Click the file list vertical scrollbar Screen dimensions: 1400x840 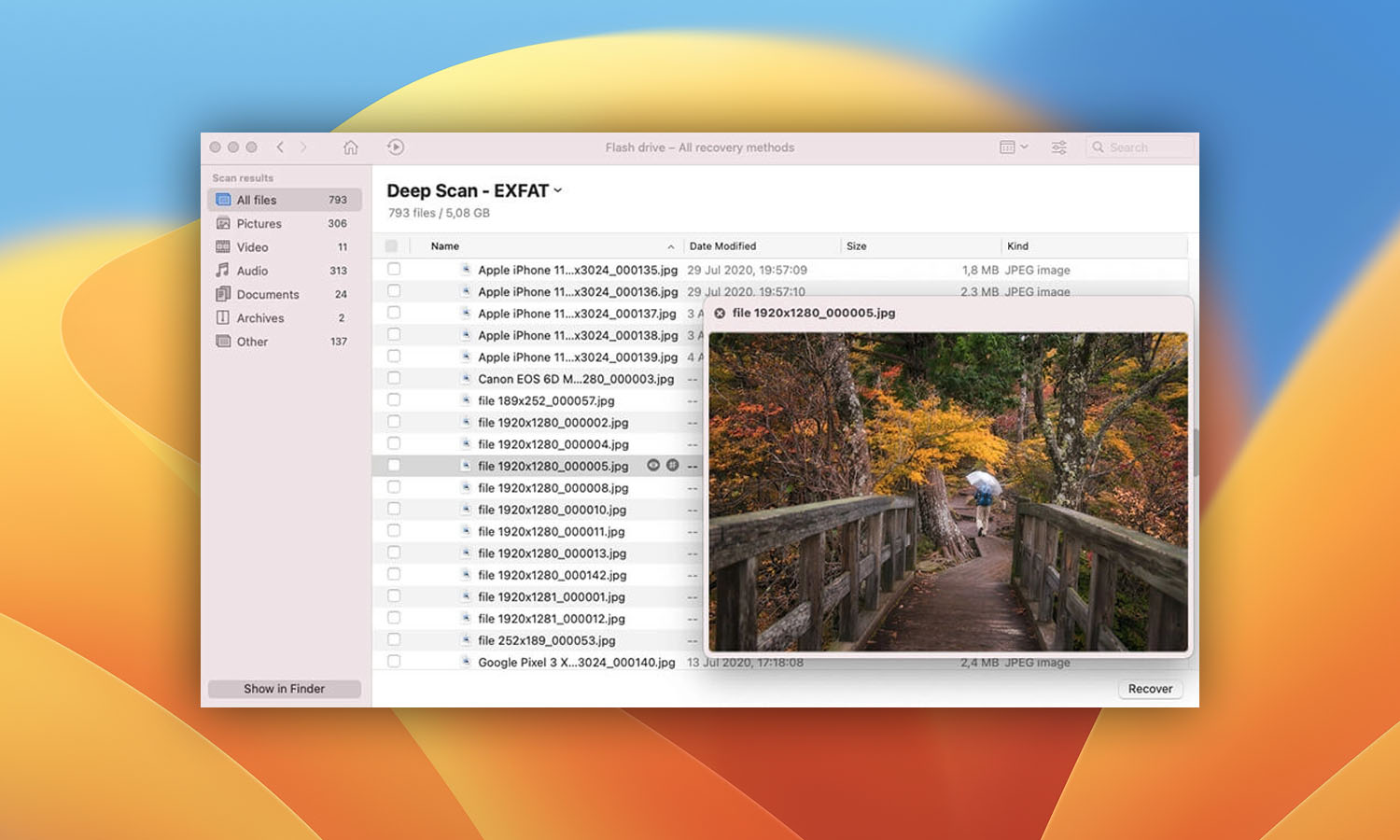coord(1195,453)
